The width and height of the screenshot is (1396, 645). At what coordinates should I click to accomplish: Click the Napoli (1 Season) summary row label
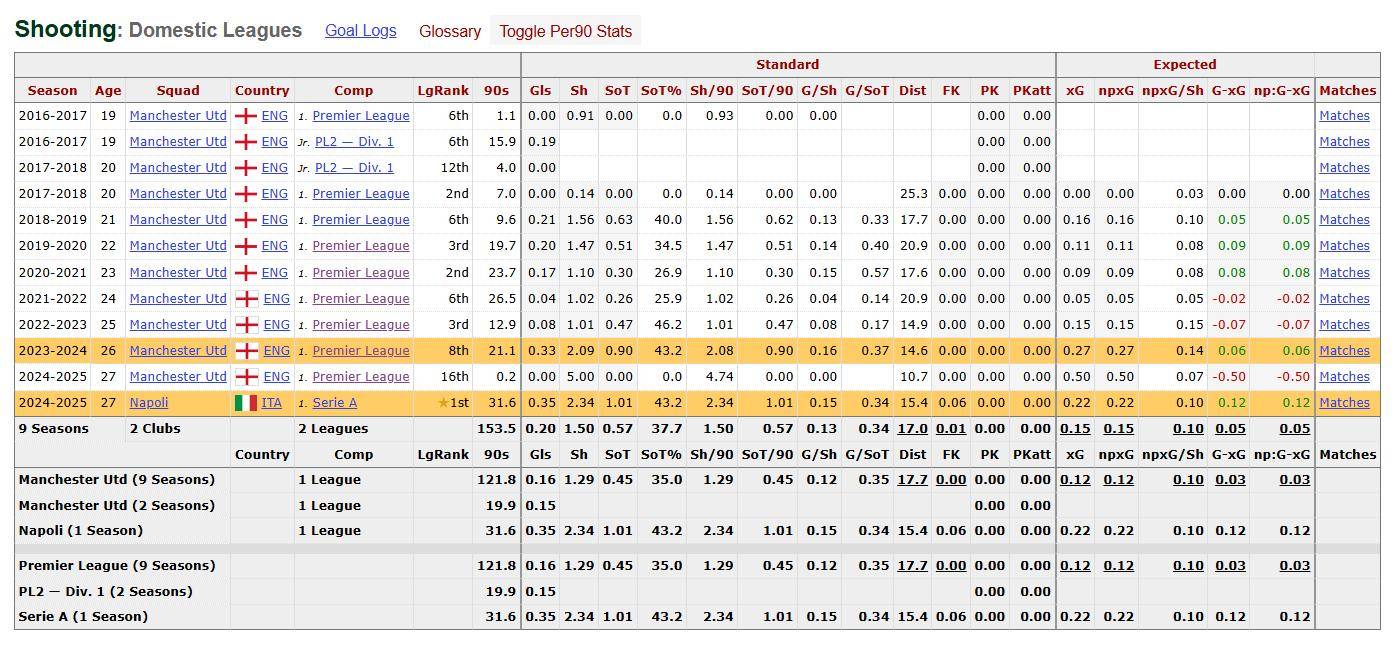pos(81,530)
